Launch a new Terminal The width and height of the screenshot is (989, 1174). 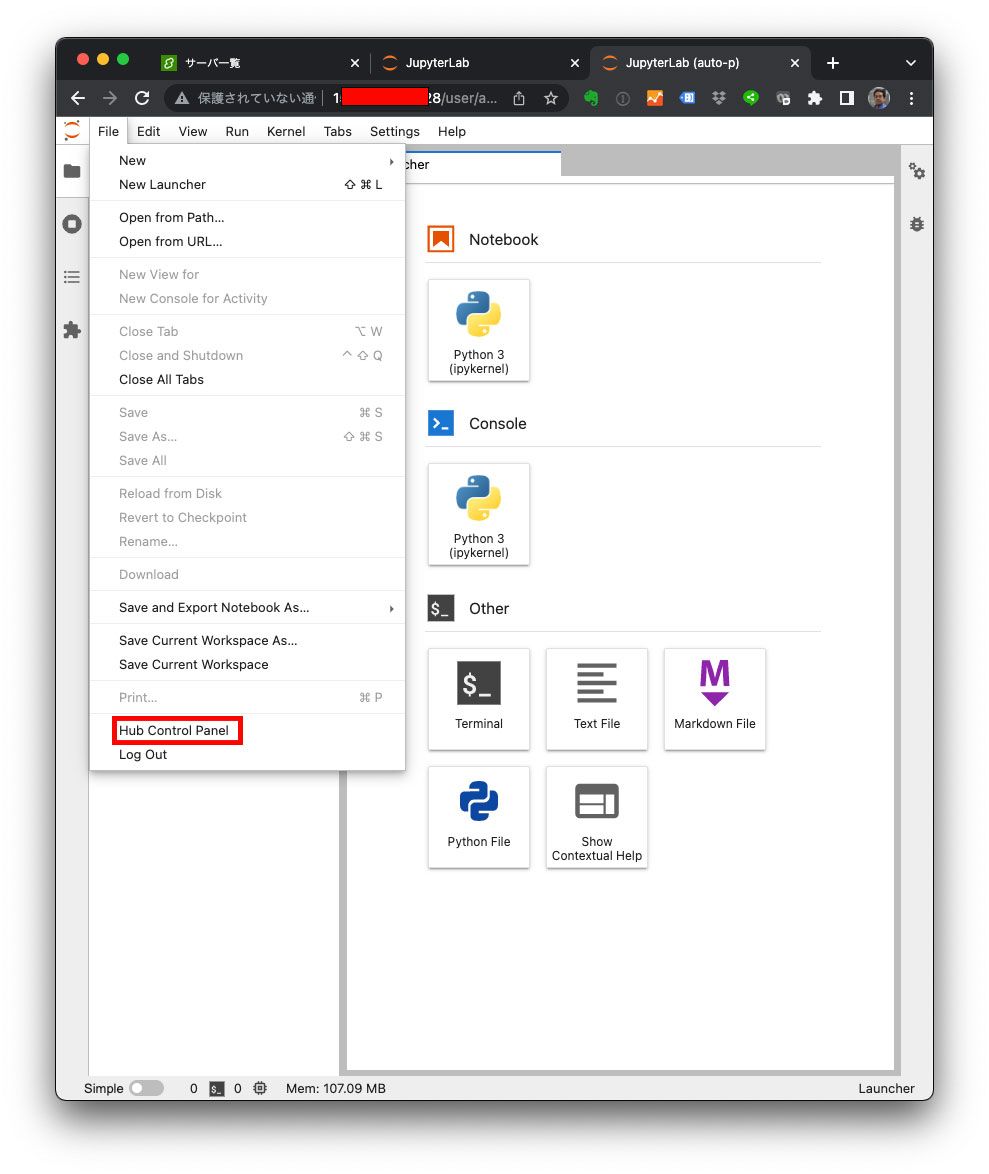[478, 699]
